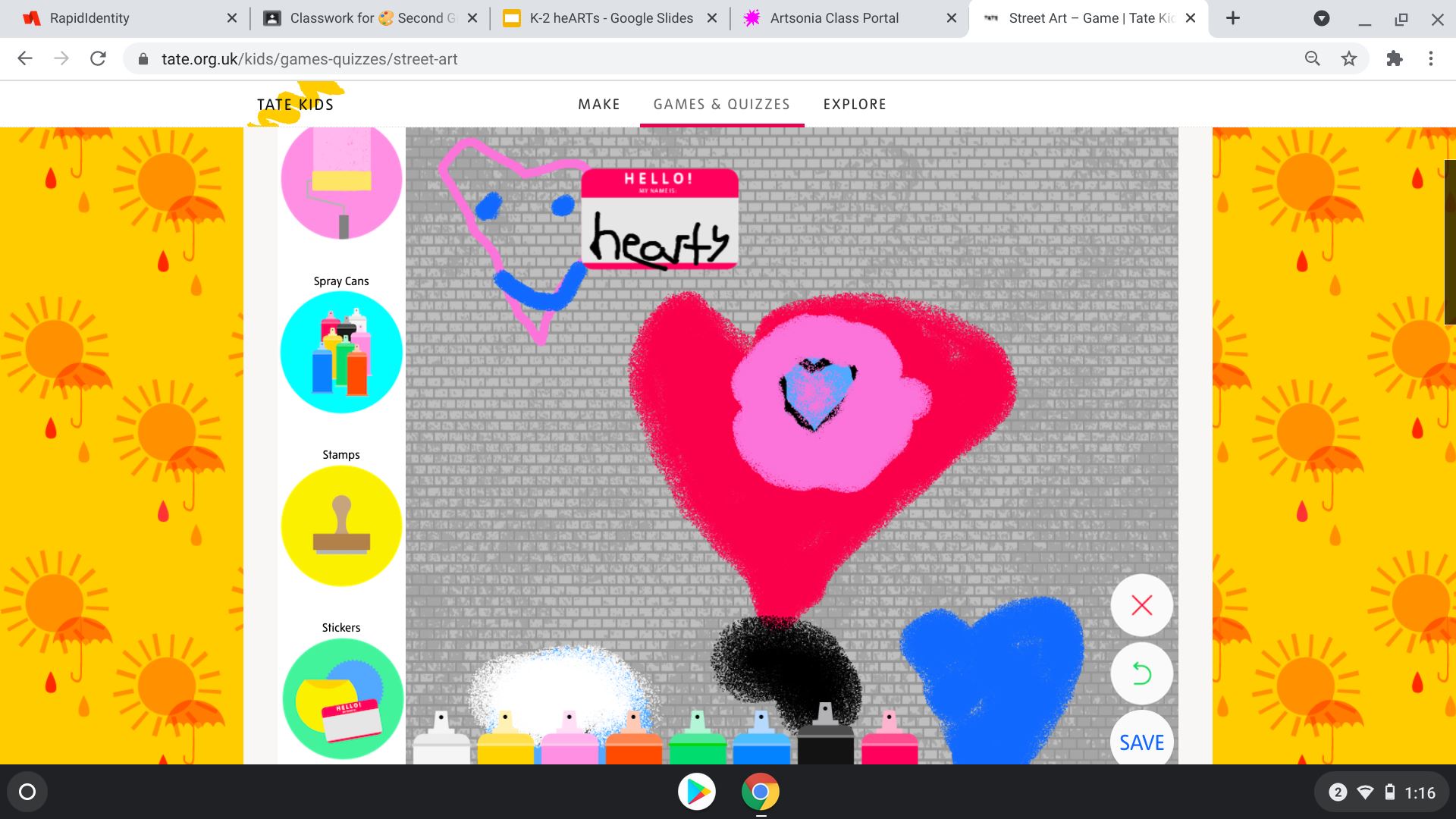Viewport: 1456px width, 819px height.
Task: Select the paint roller tool
Action: (341, 180)
